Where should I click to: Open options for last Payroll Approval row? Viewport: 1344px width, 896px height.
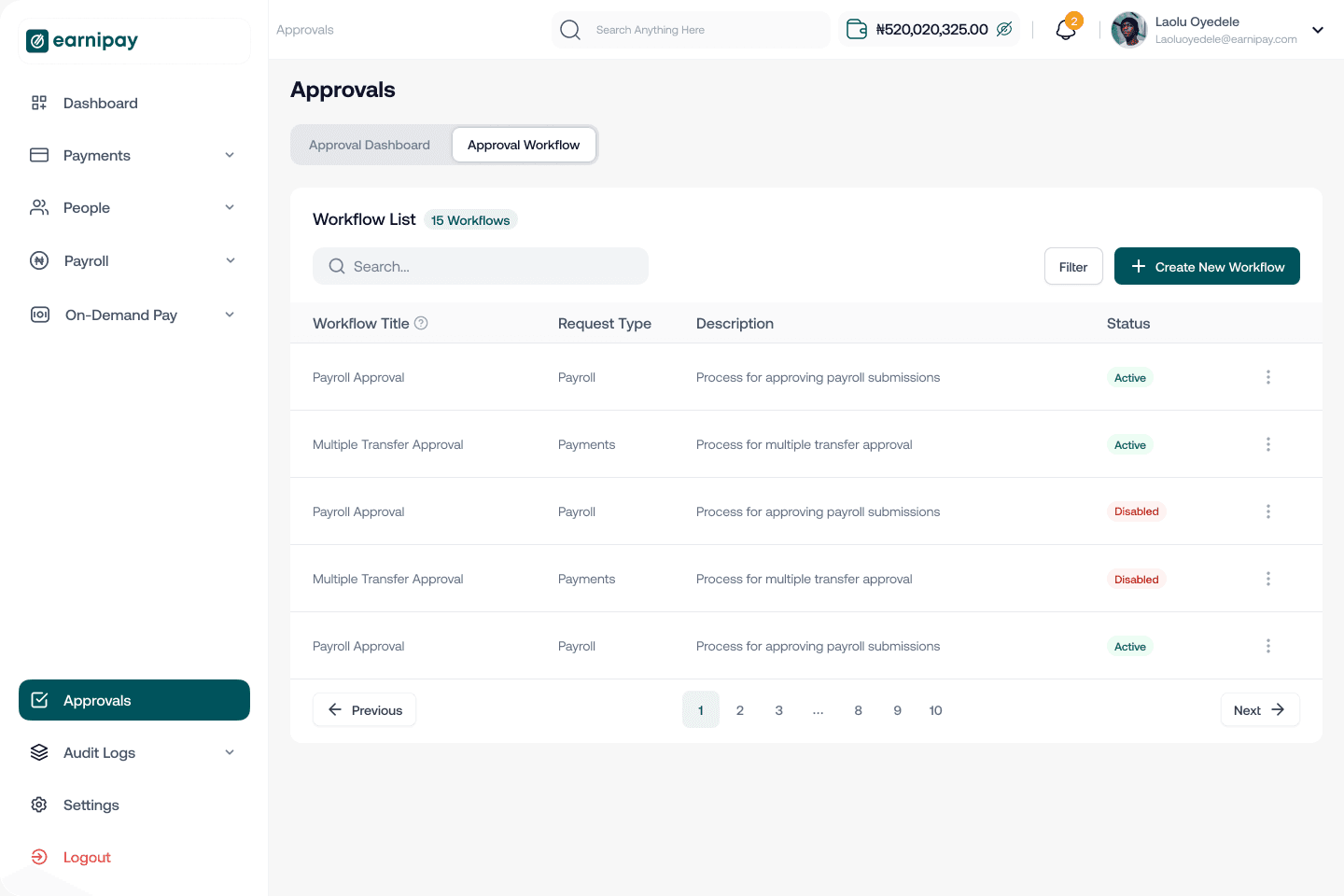1268,646
